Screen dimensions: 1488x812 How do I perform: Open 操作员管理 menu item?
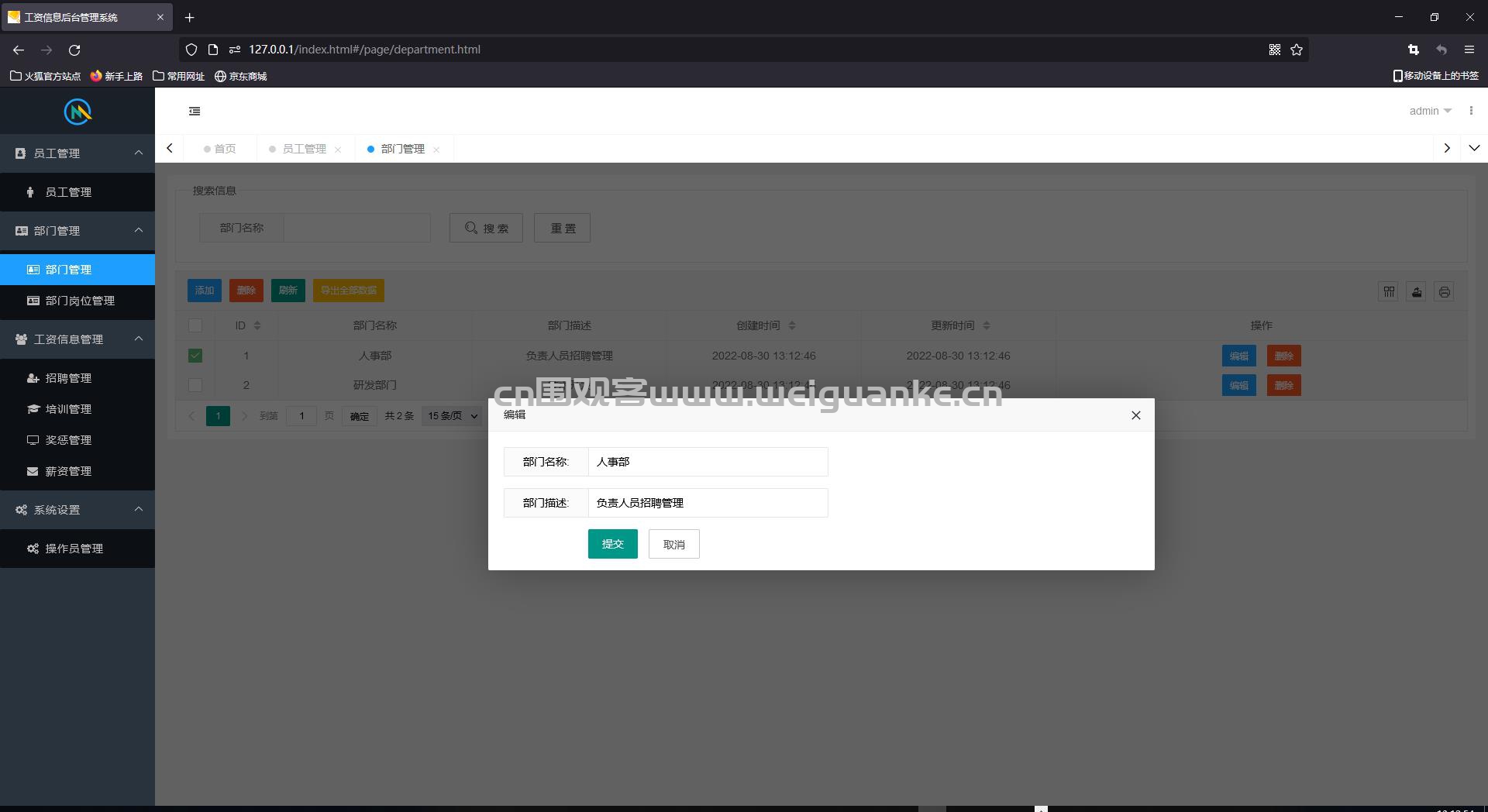click(77, 549)
